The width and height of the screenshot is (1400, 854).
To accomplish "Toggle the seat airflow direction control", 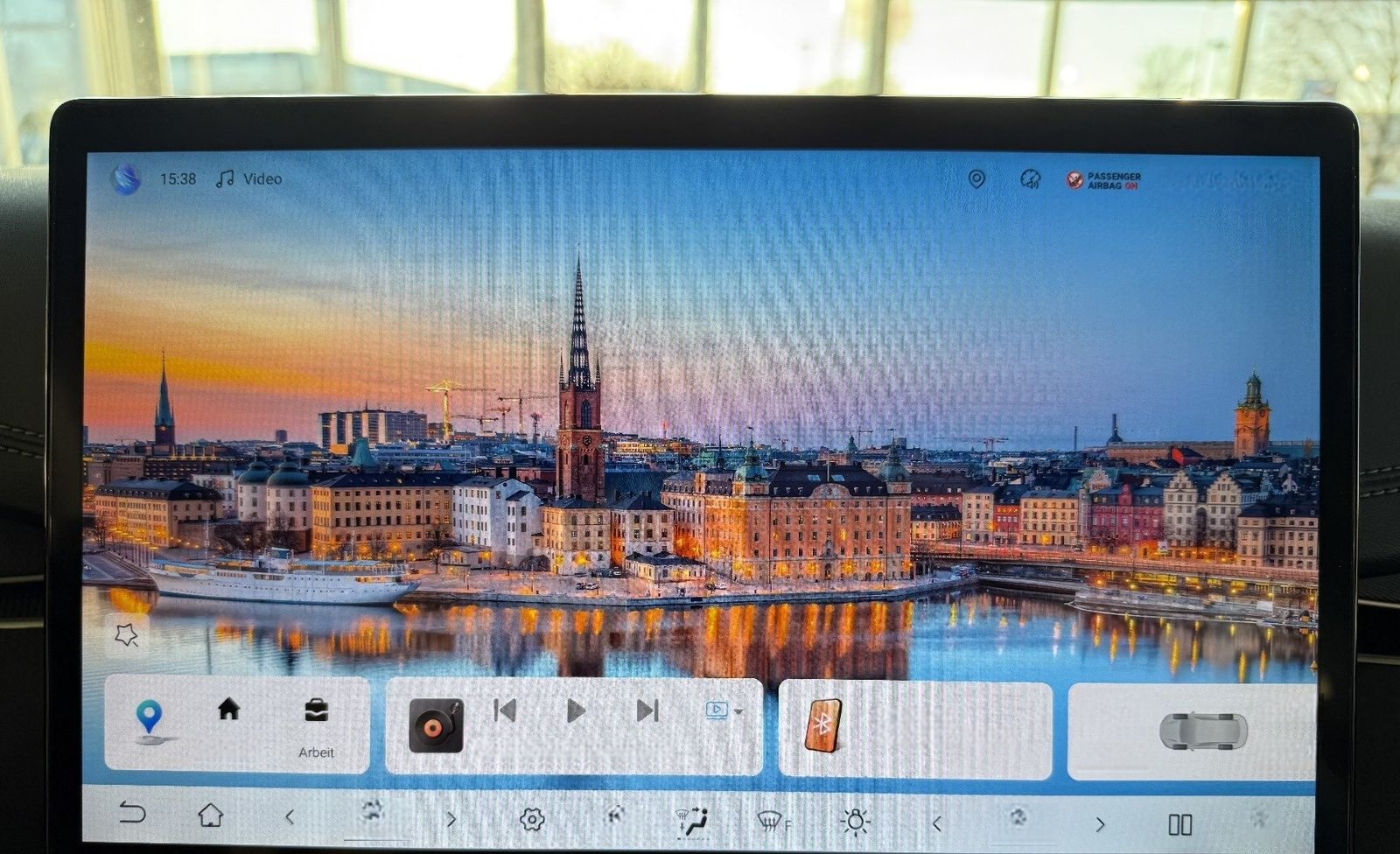I will coord(692,820).
